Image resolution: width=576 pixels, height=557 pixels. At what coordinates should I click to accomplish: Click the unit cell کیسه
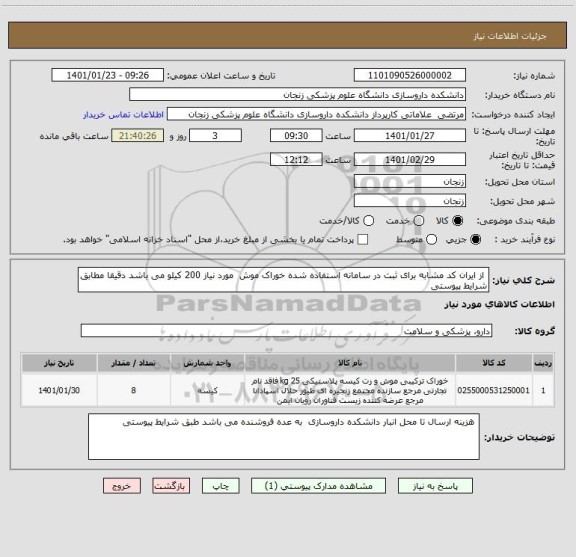[207, 390]
